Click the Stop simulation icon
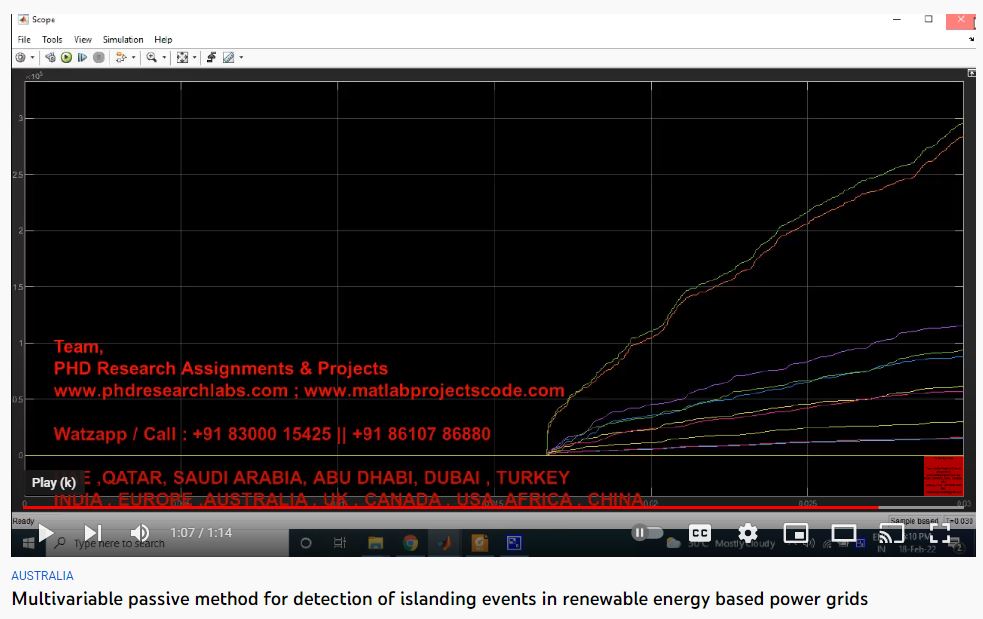 click(x=98, y=58)
